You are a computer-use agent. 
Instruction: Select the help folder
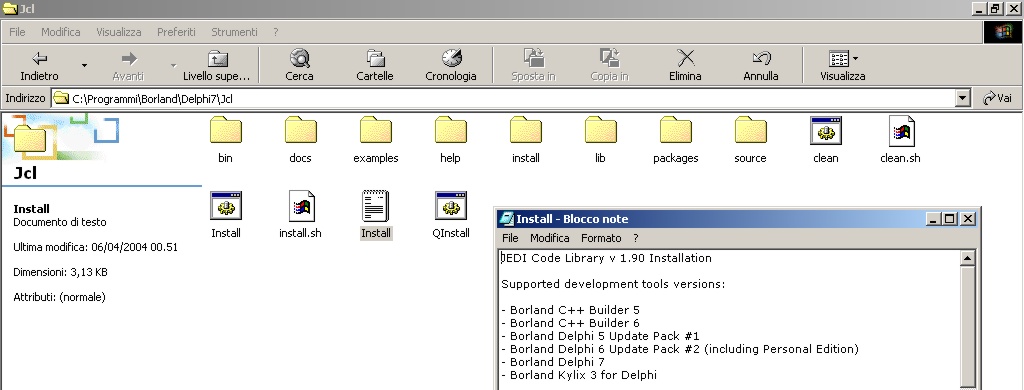[x=451, y=140]
